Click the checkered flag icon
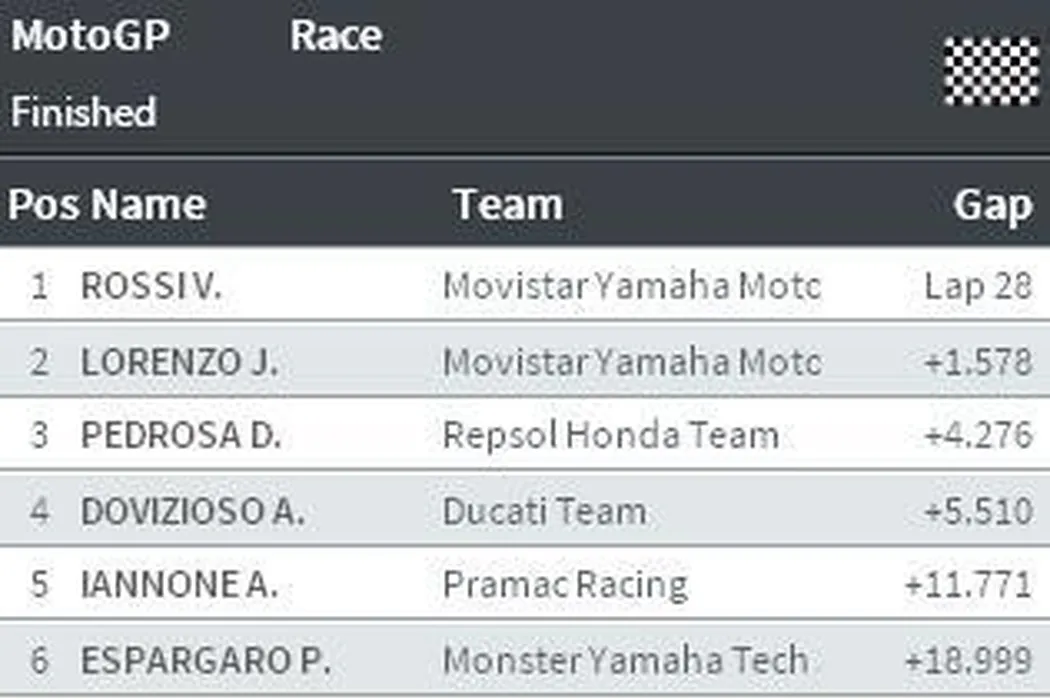The height and width of the screenshot is (700, 1050). point(991,70)
